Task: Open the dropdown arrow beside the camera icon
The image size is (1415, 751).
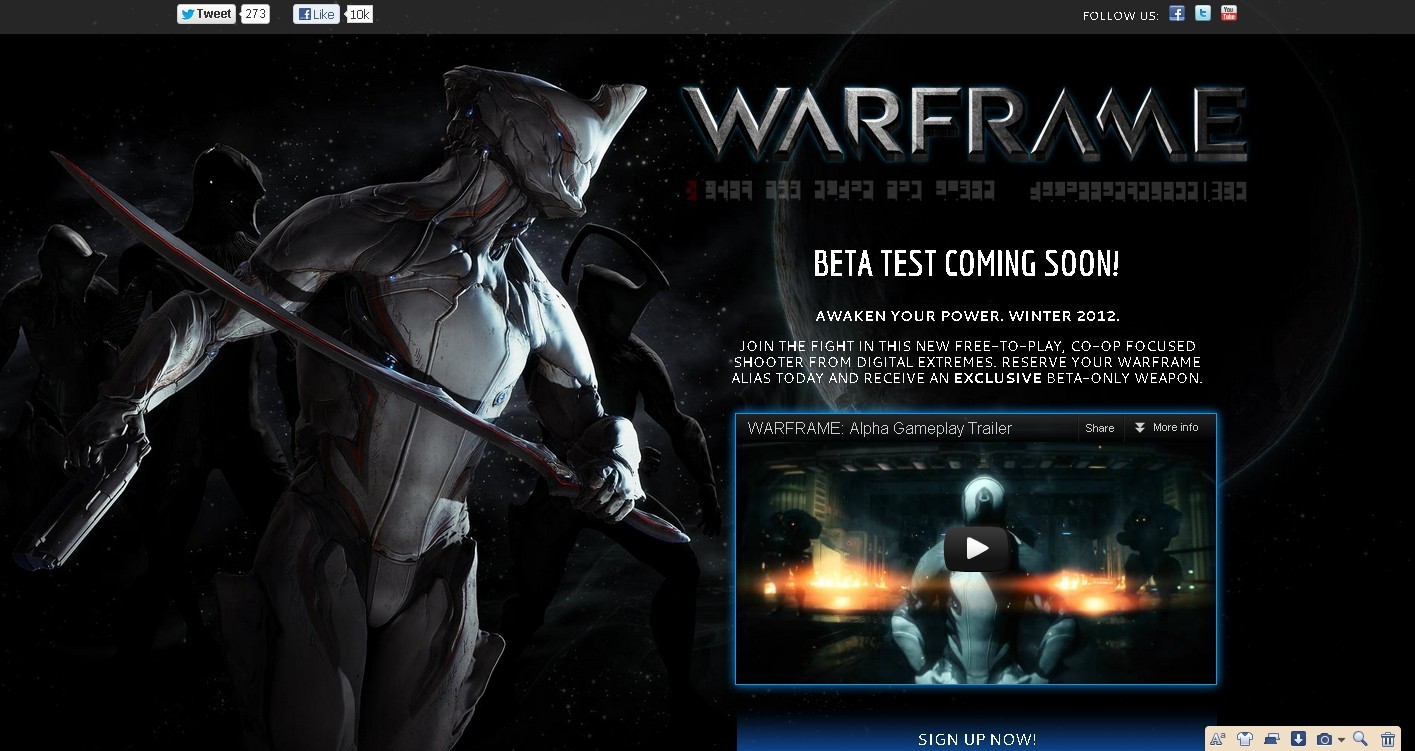Action: [x=1342, y=740]
